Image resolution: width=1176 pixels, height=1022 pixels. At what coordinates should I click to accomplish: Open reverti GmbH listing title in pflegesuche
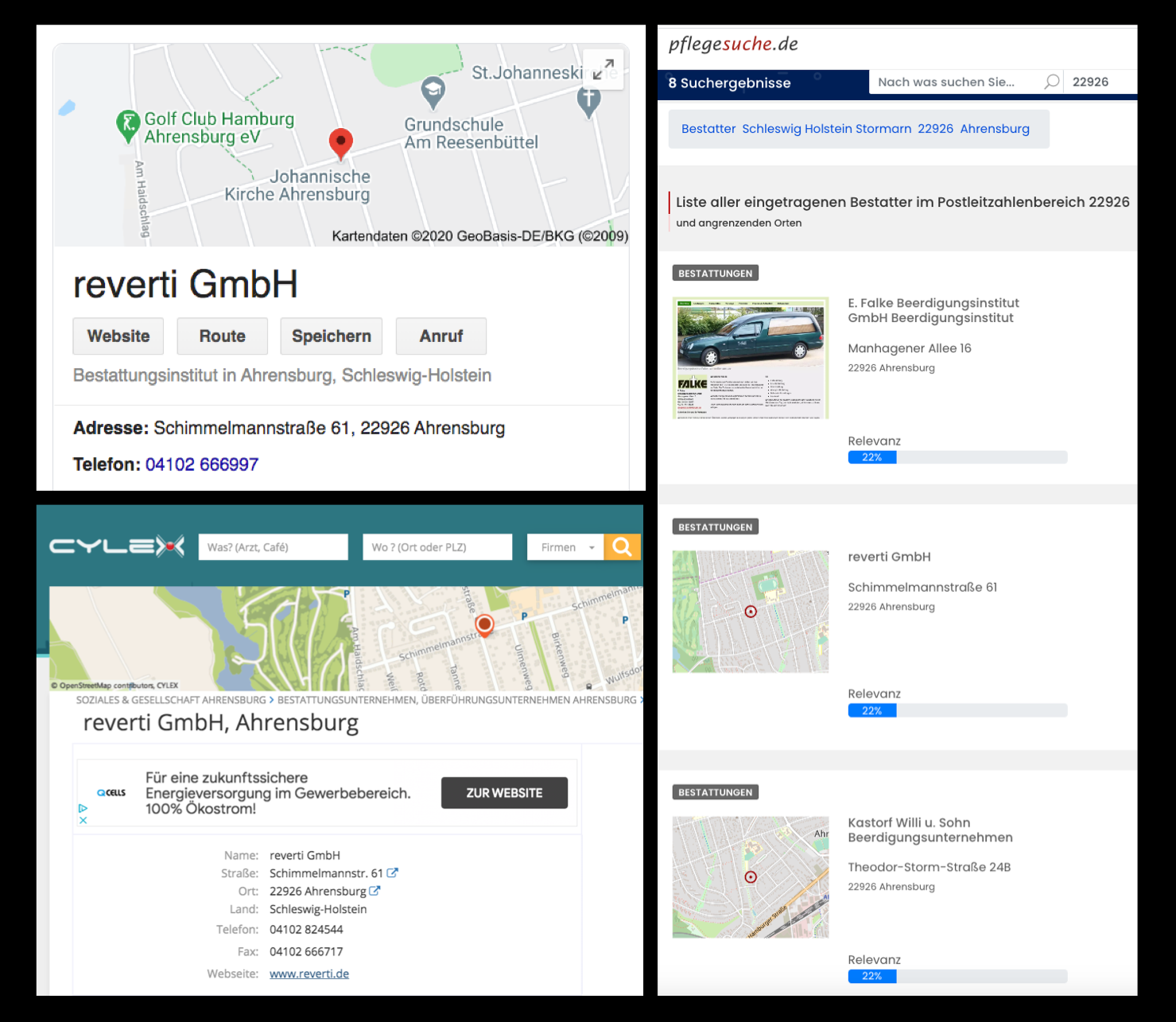[x=889, y=557]
